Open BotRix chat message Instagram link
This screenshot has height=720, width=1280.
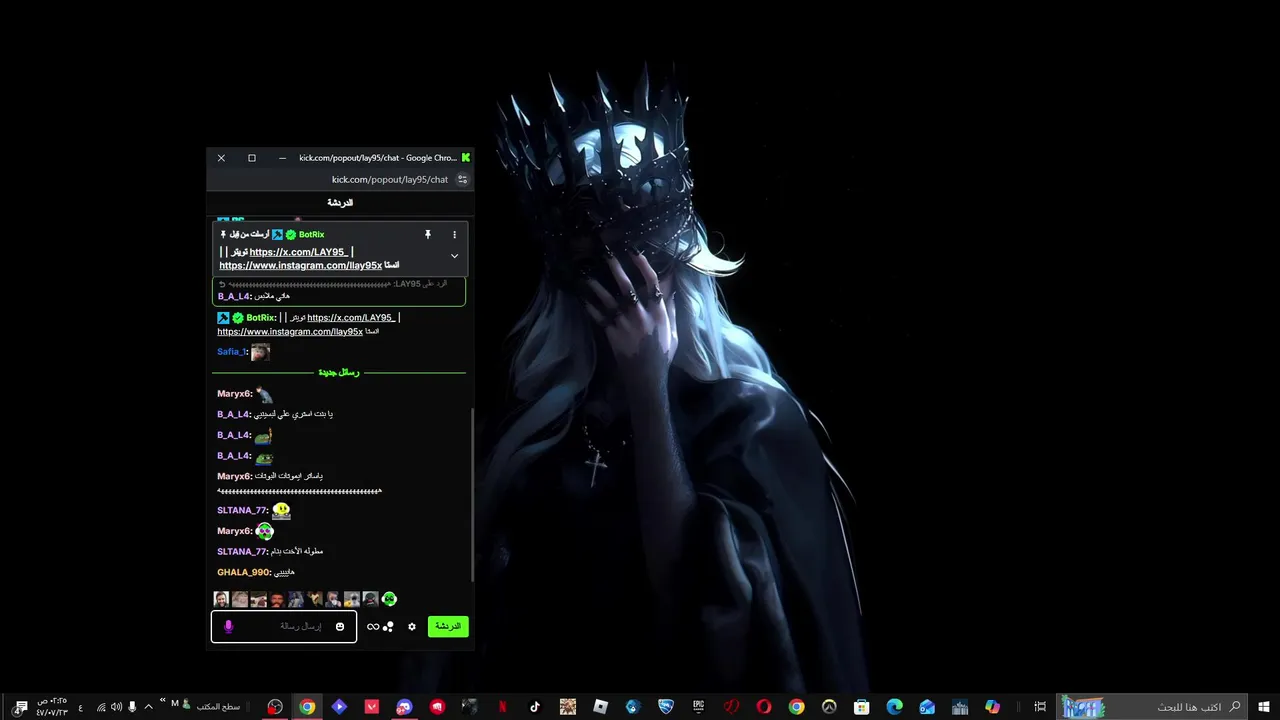click(290, 332)
